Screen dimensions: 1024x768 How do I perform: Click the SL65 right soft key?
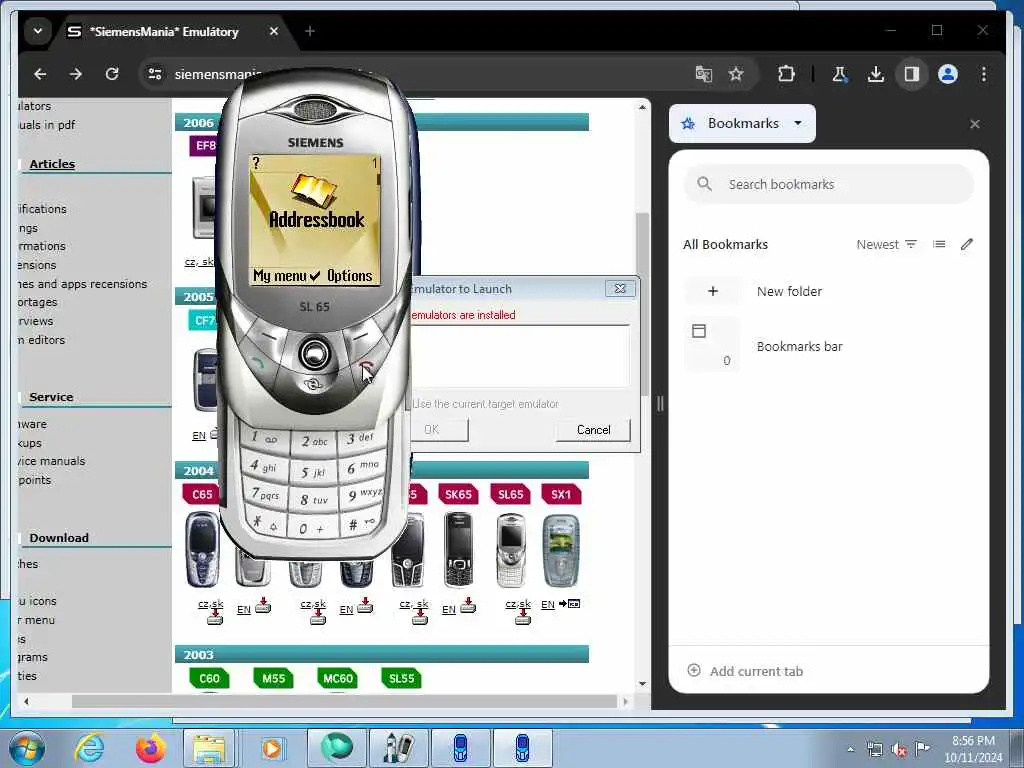click(x=361, y=335)
